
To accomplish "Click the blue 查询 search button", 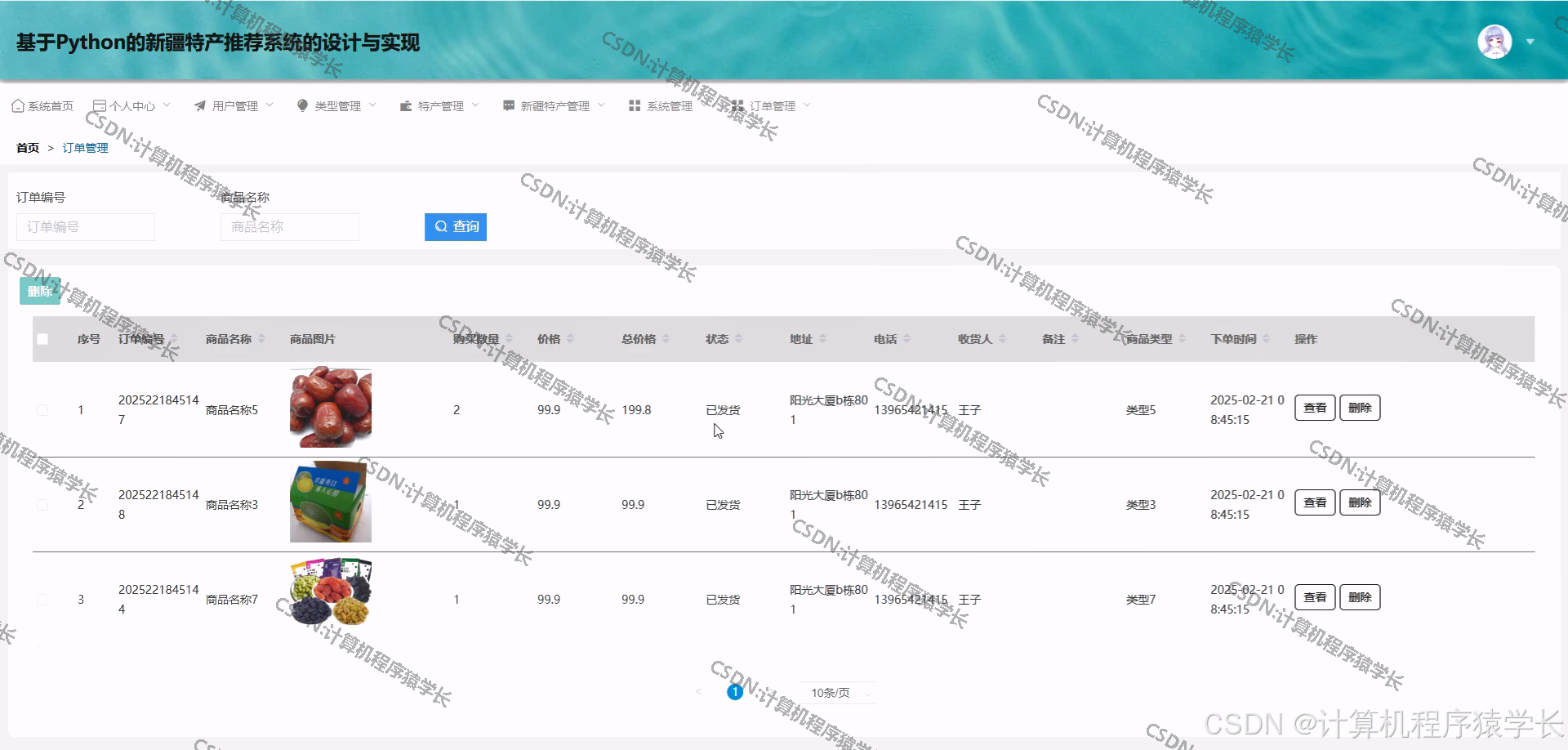I will click(x=456, y=226).
